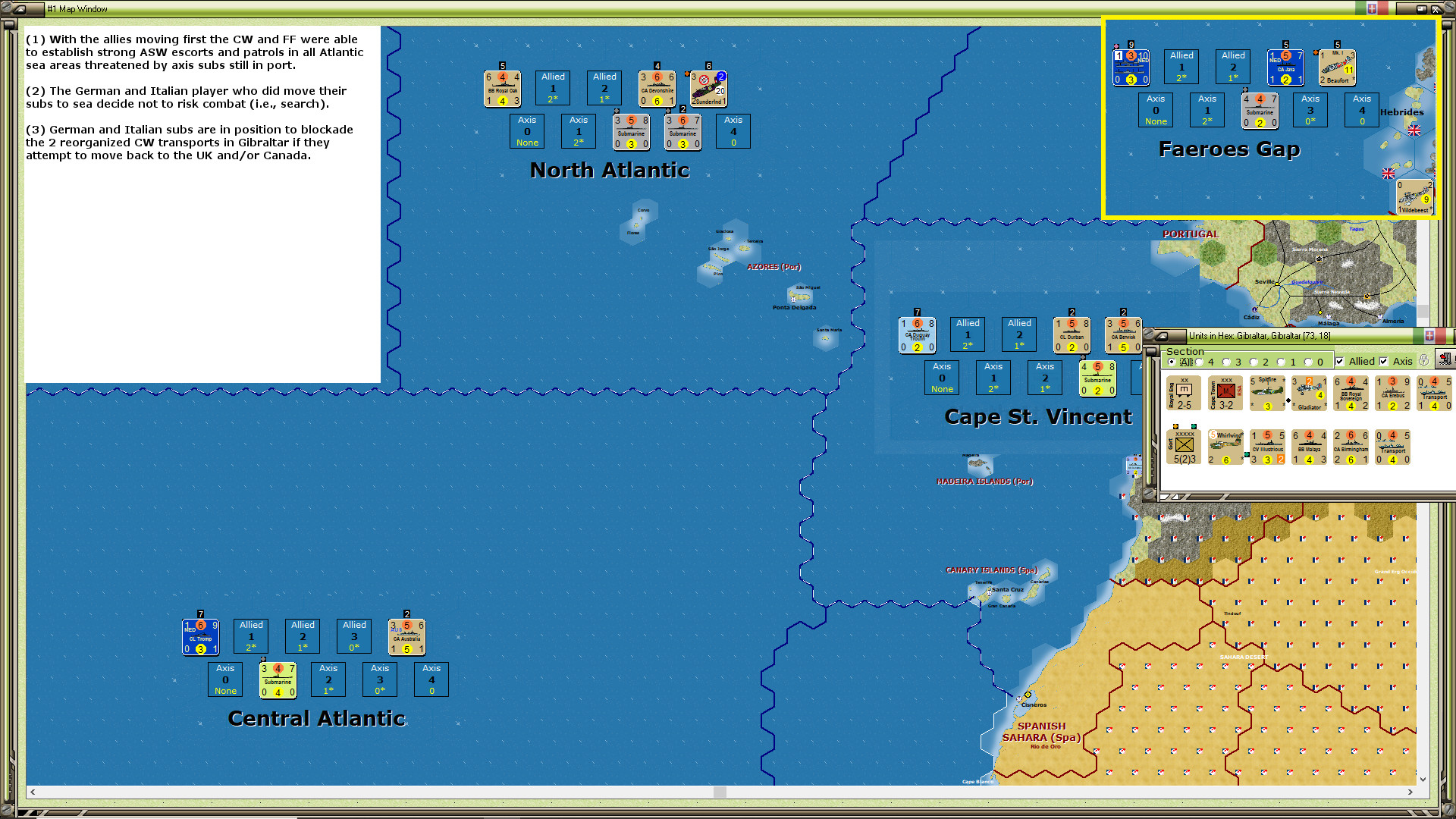Select the Transport next to CA Birmingham
The width and height of the screenshot is (1456, 819).
[x=1392, y=447]
